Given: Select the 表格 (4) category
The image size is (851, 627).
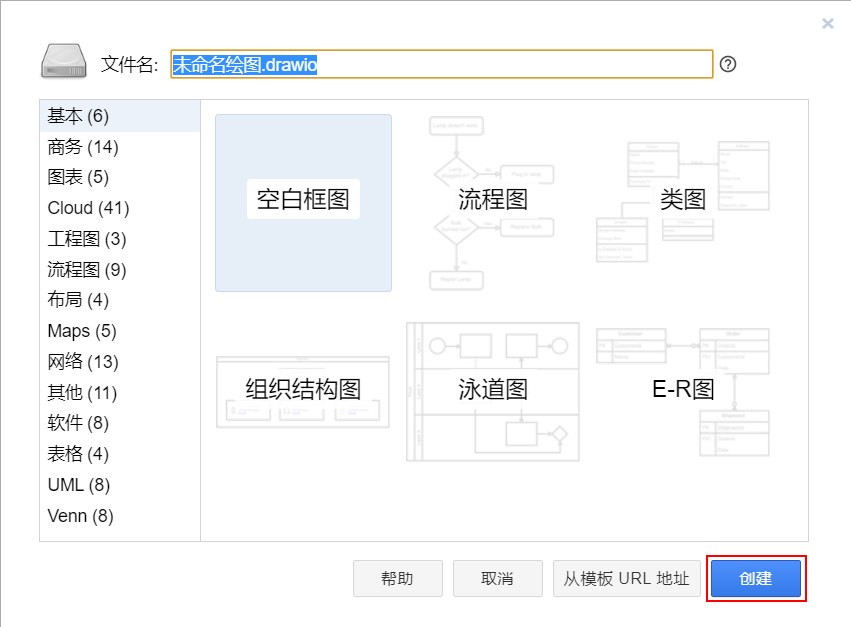Looking at the screenshot, I should tap(119, 453).
